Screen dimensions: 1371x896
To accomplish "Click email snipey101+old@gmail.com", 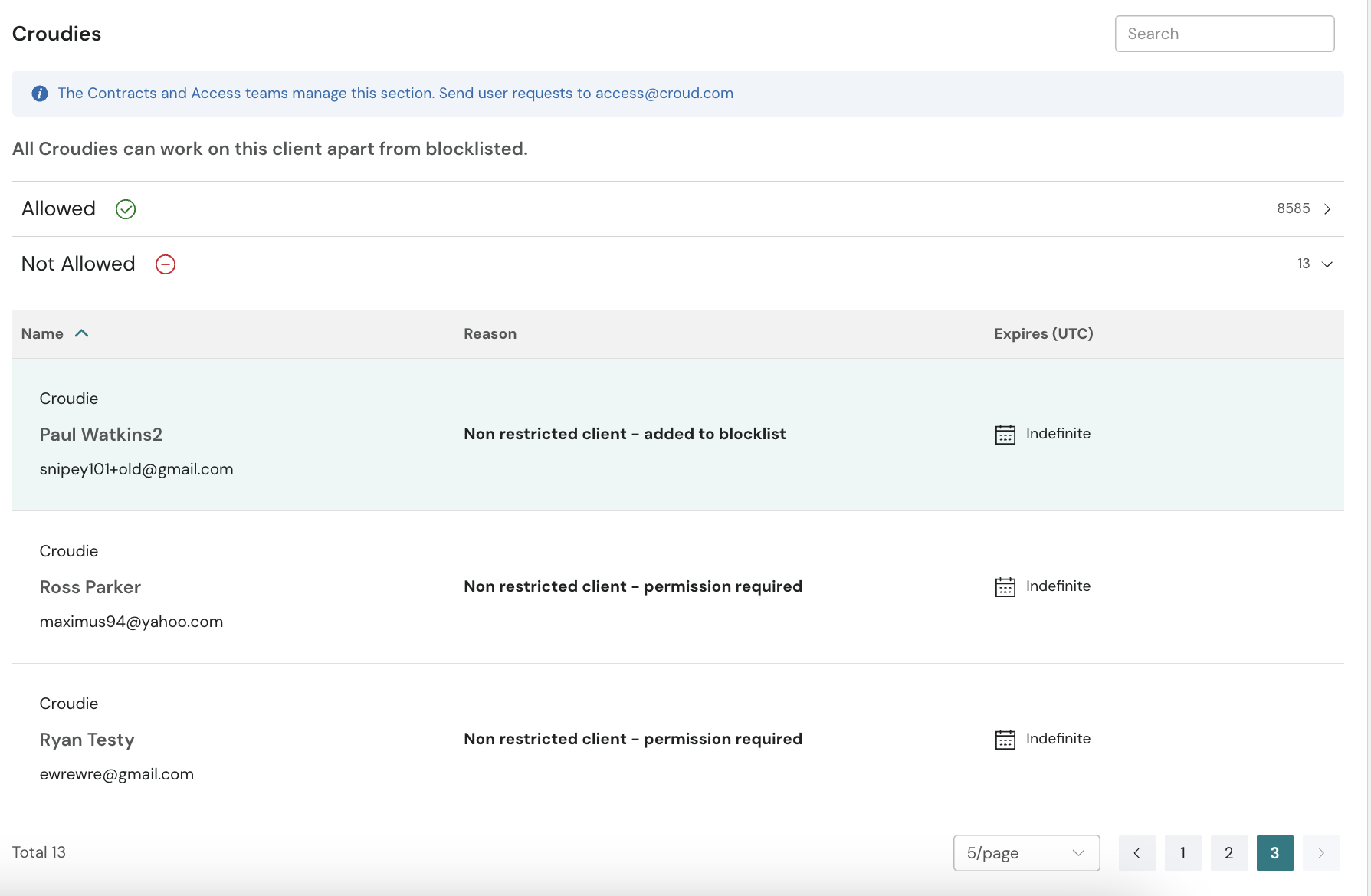I will tap(136, 469).
